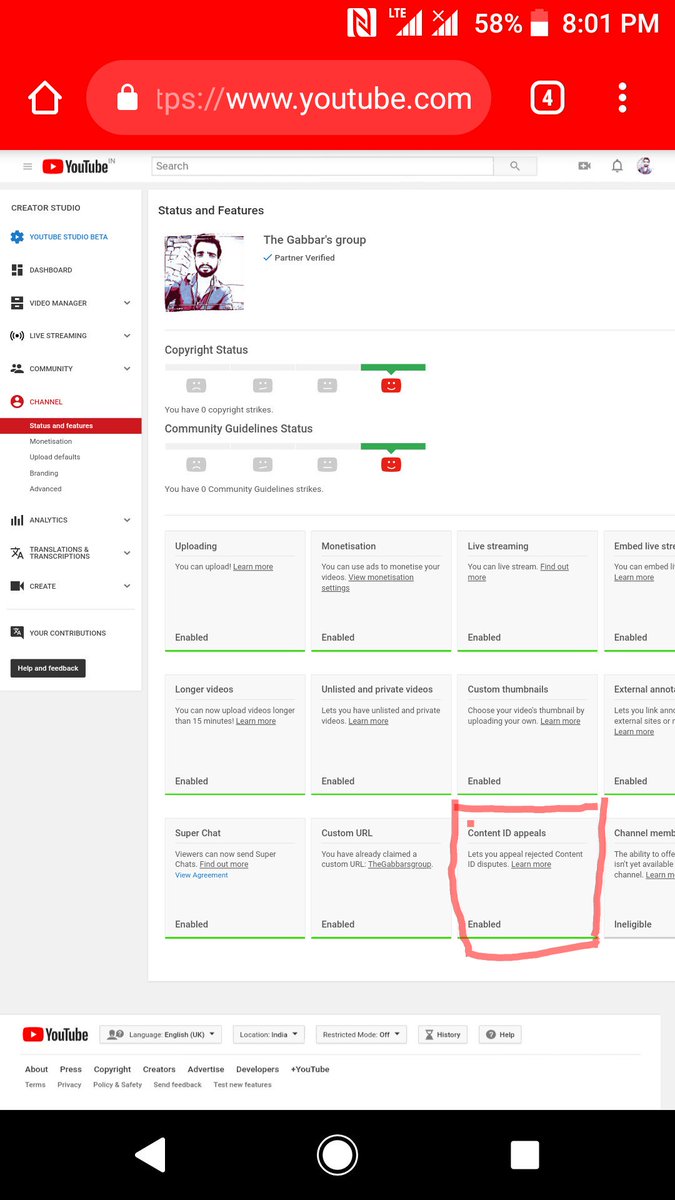The image size is (675, 1200).
Task: Expand the Community section chevron
Action: [x=127, y=369]
